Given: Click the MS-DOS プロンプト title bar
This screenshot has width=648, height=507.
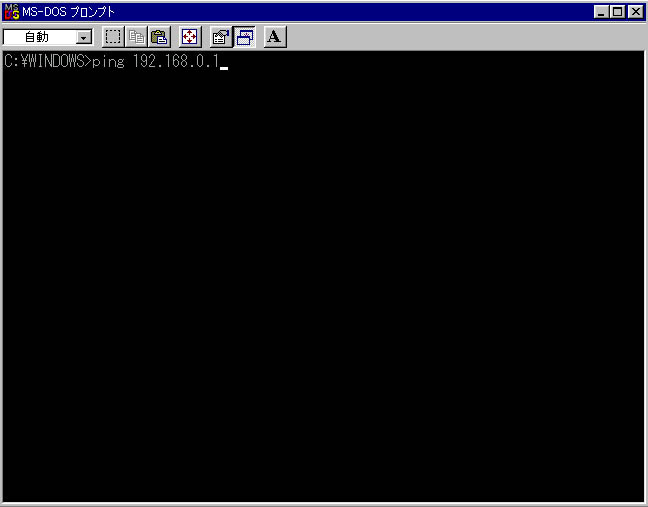Looking at the screenshot, I should point(324,12).
